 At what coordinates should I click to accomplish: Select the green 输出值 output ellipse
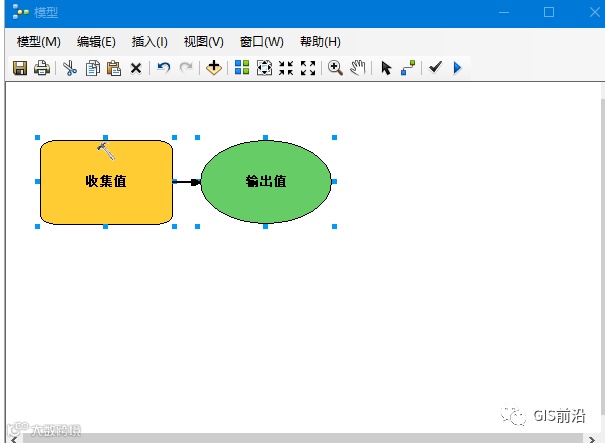[266, 181]
